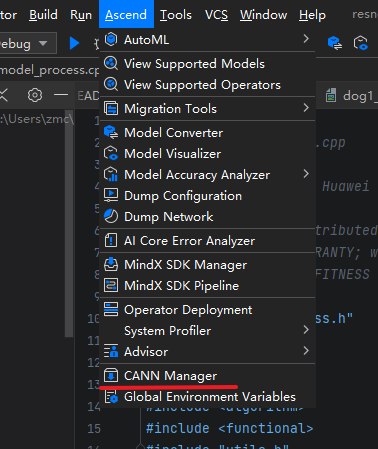Click the Operator Deployment server icon

pos(111,309)
